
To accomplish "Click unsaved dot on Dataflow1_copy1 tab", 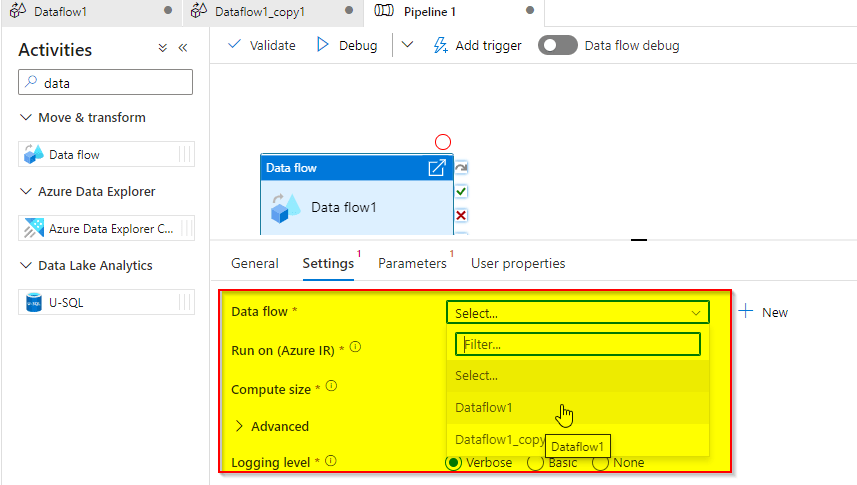I will 349,10.
